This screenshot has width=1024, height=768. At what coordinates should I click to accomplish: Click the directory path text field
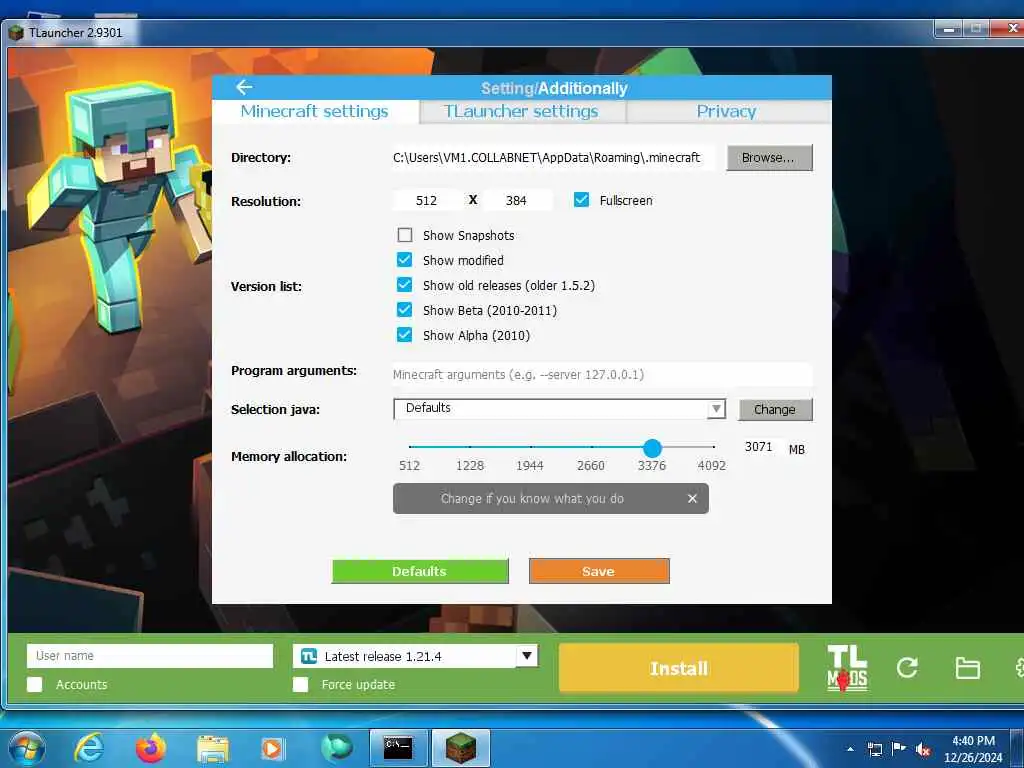coord(553,157)
